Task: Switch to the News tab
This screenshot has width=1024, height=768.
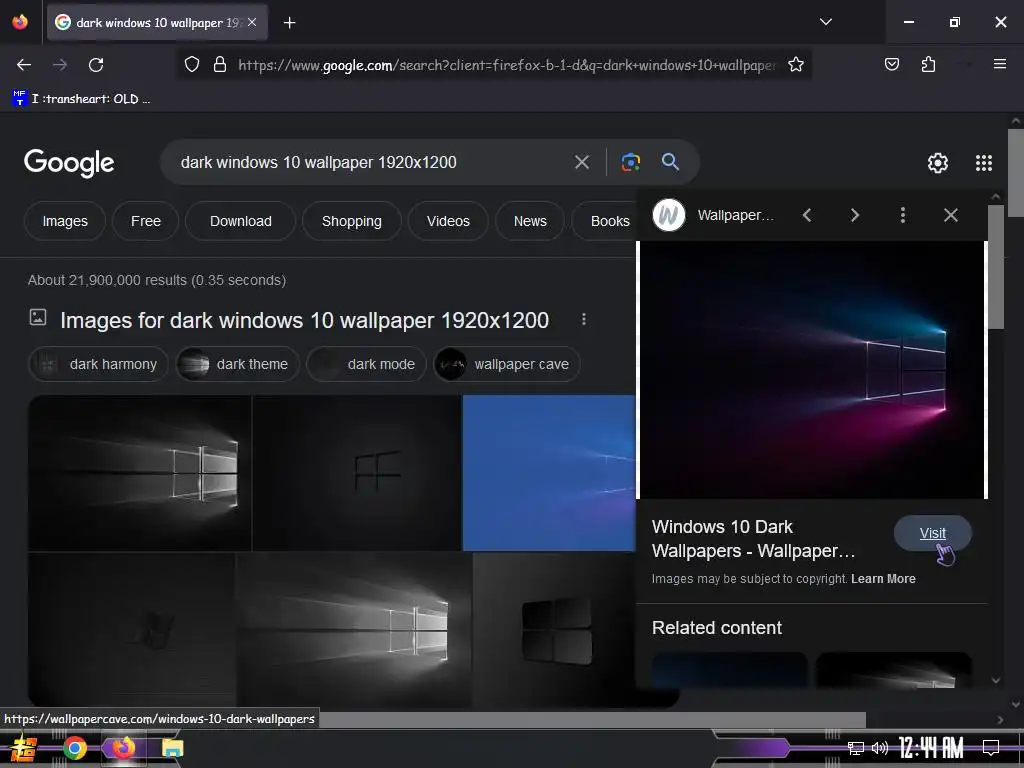Action: click(530, 221)
